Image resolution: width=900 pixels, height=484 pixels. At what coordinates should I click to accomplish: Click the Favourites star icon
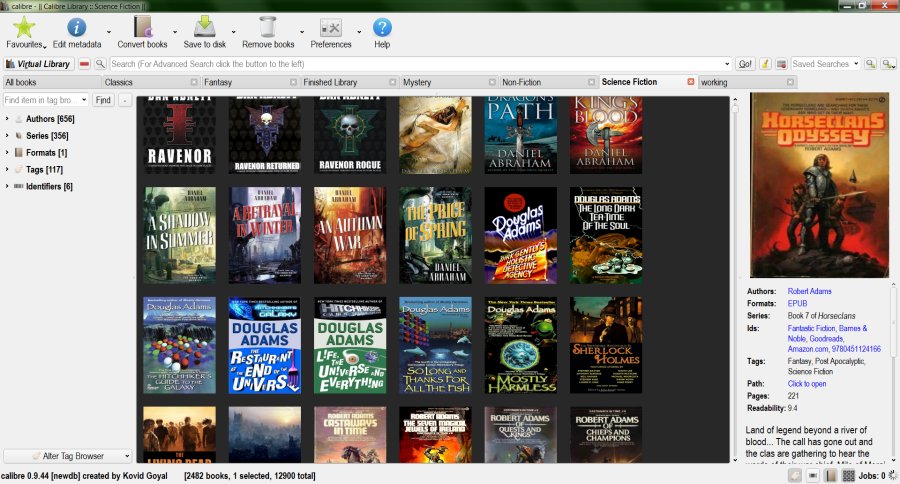tap(23, 27)
